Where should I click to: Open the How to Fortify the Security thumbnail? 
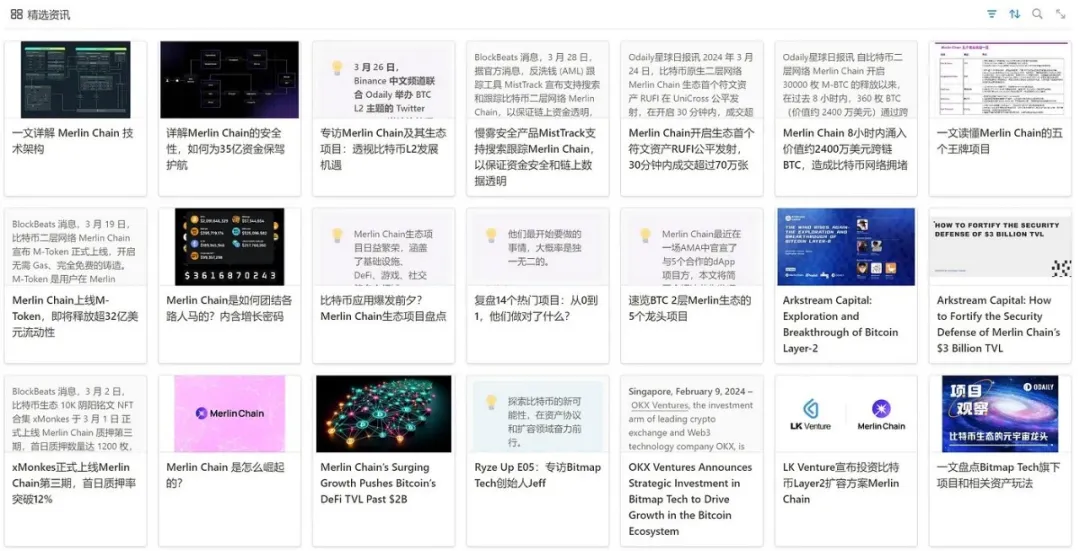click(1000, 247)
